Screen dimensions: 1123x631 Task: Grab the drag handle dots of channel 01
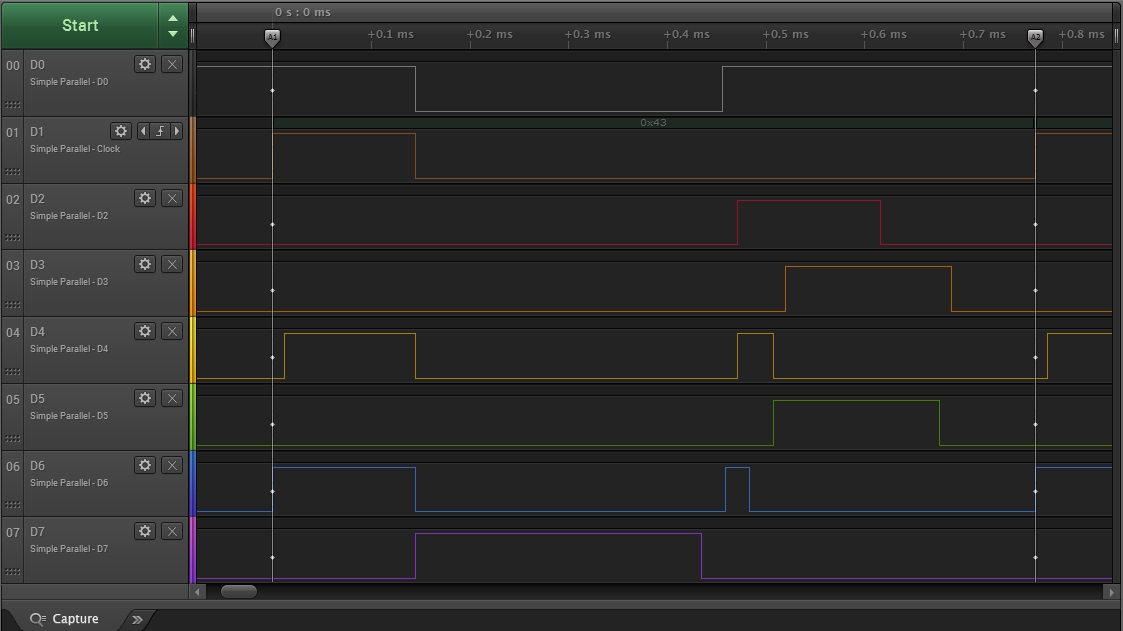(x=12, y=172)
